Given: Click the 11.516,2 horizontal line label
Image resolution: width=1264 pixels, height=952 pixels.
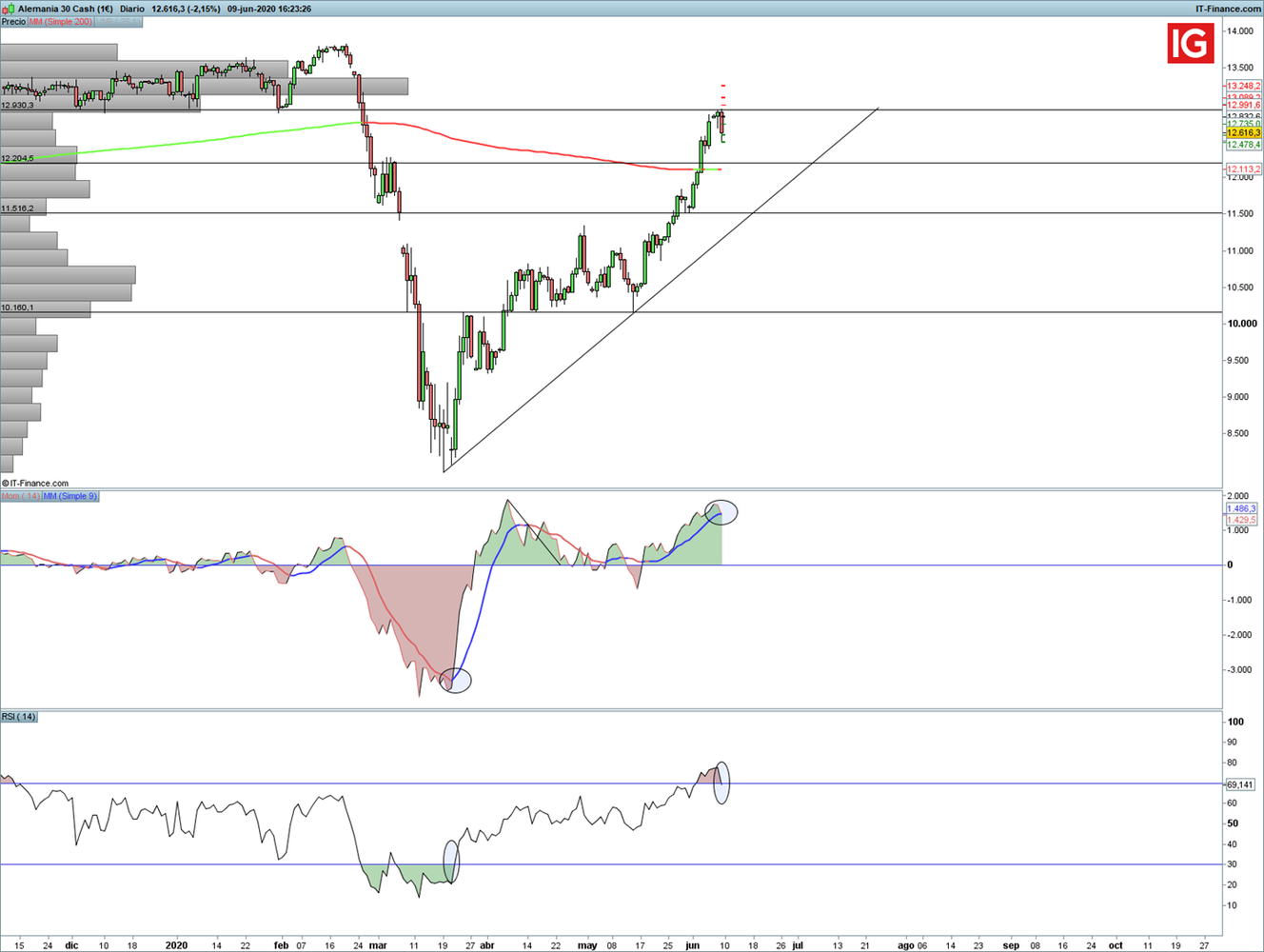Looking at the screenshot, I should (x=17, y=208).
